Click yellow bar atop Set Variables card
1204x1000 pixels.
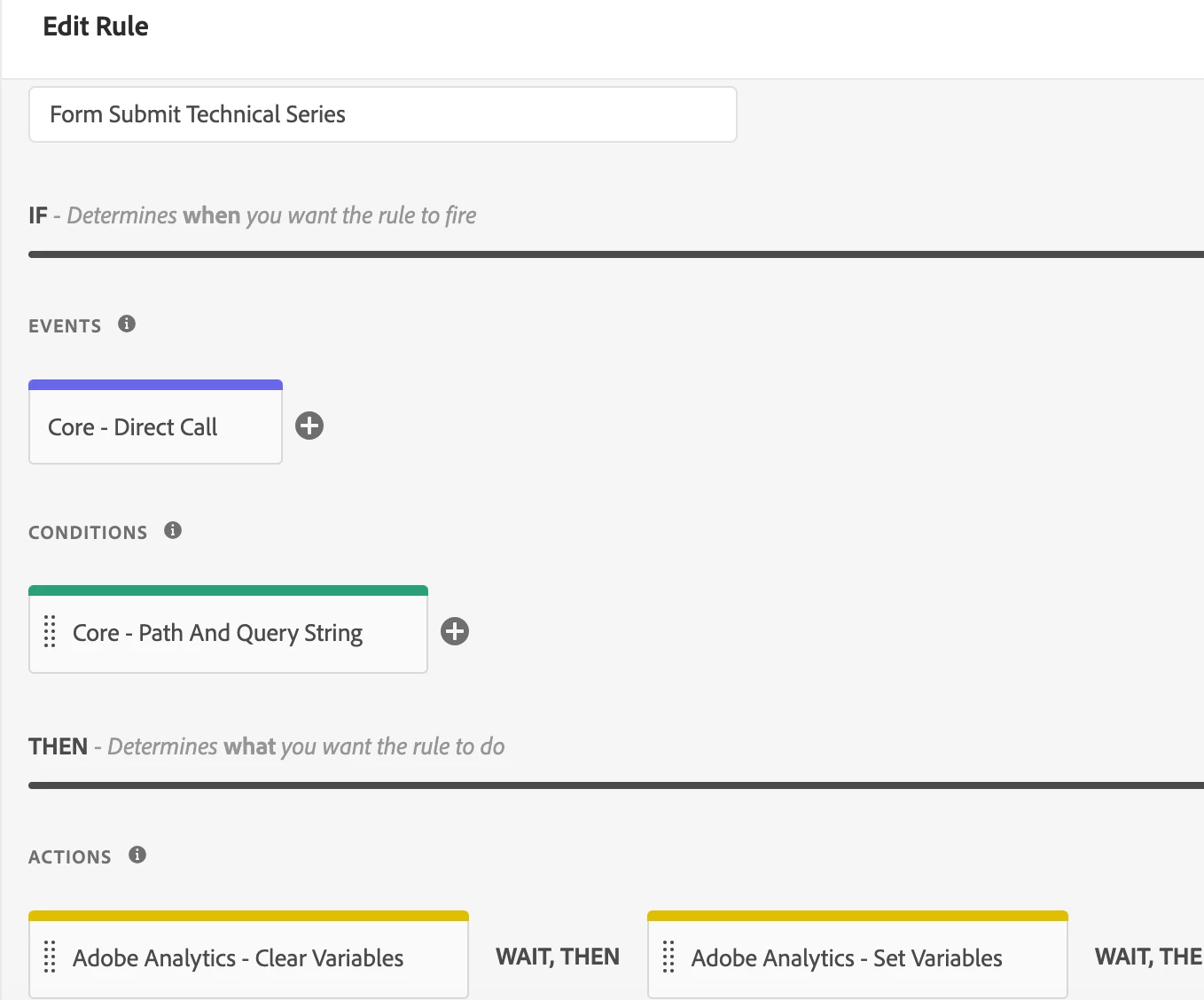coord(857,916)
